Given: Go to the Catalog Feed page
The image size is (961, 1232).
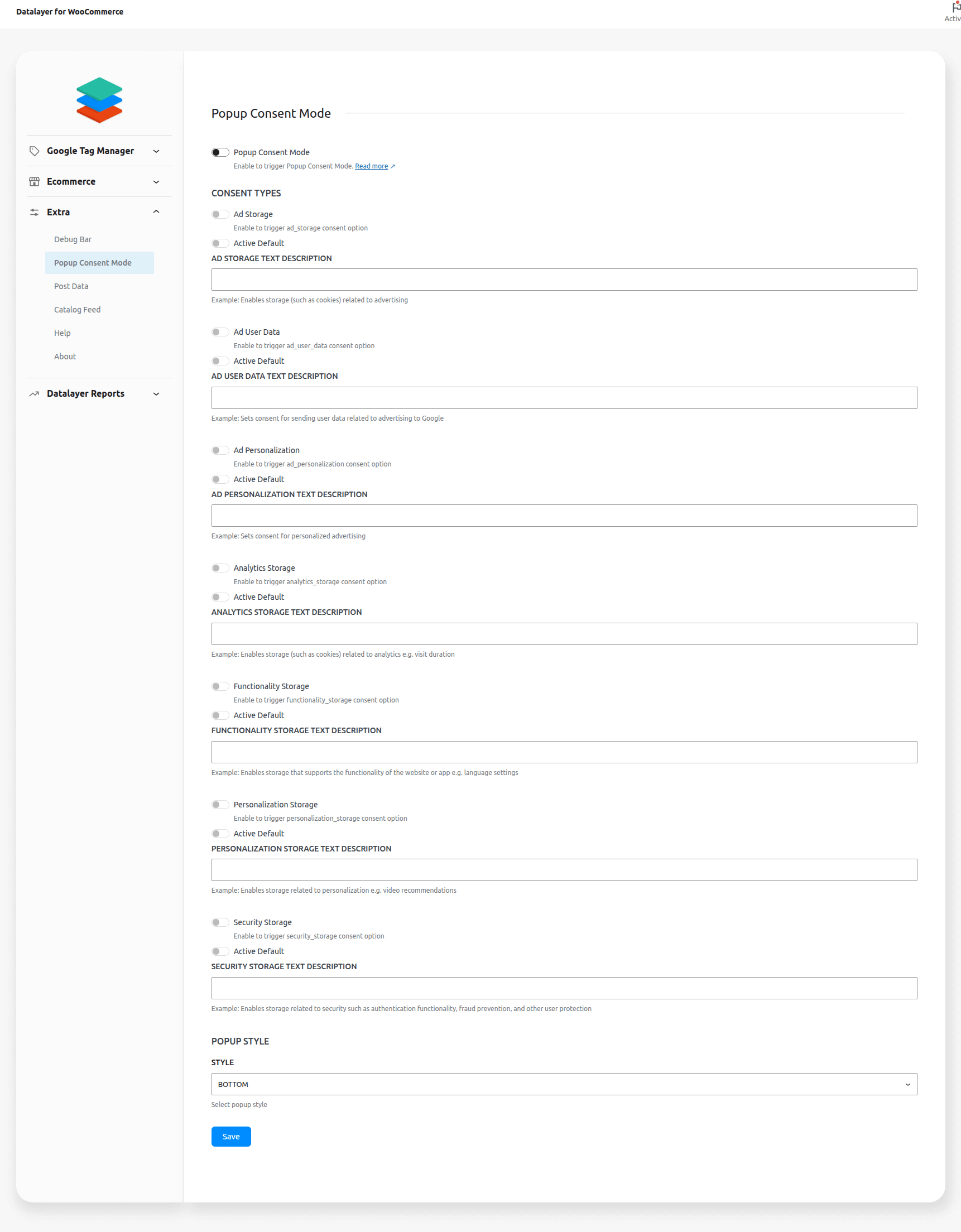Looking at the screenshot, I should coord(78,310).
